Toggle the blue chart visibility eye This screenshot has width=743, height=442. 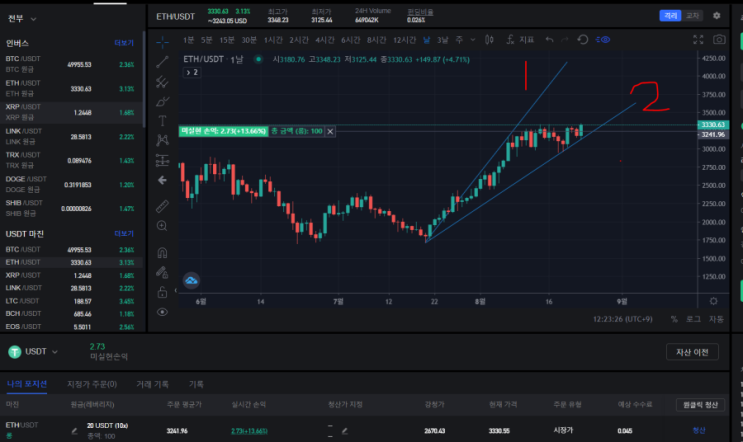[603, 40]
